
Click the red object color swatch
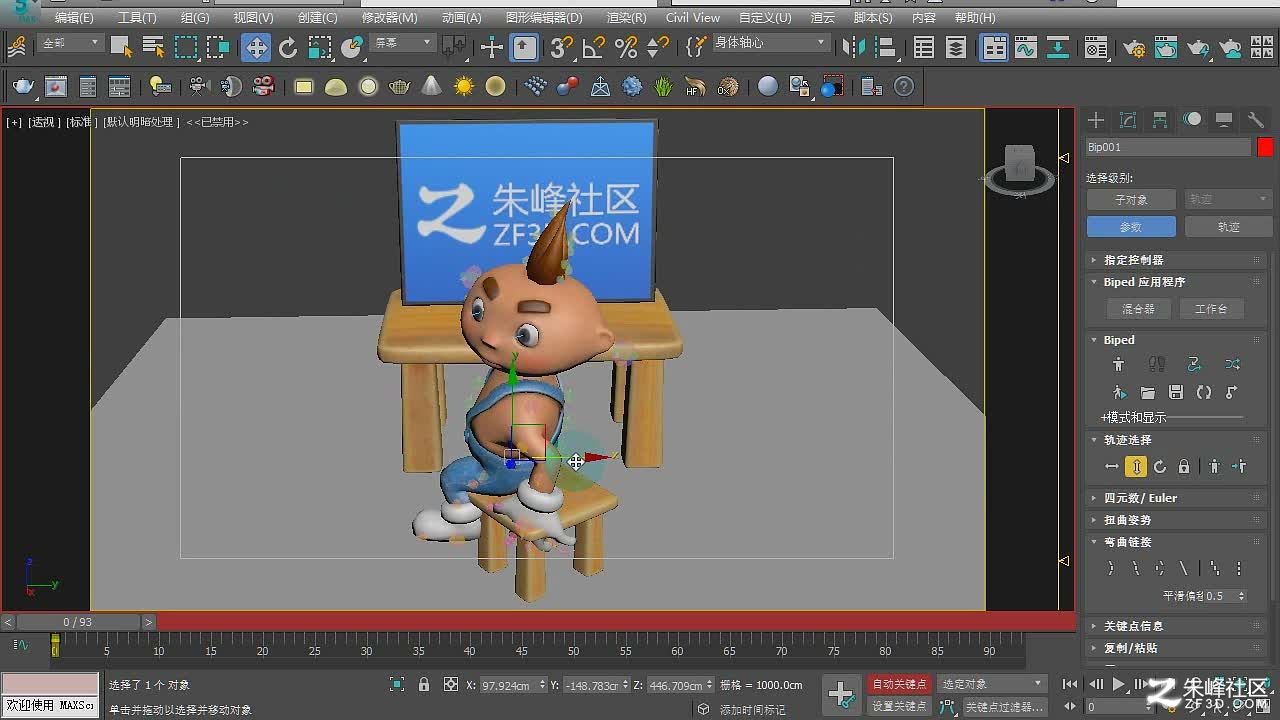(x=1265, y=147)
